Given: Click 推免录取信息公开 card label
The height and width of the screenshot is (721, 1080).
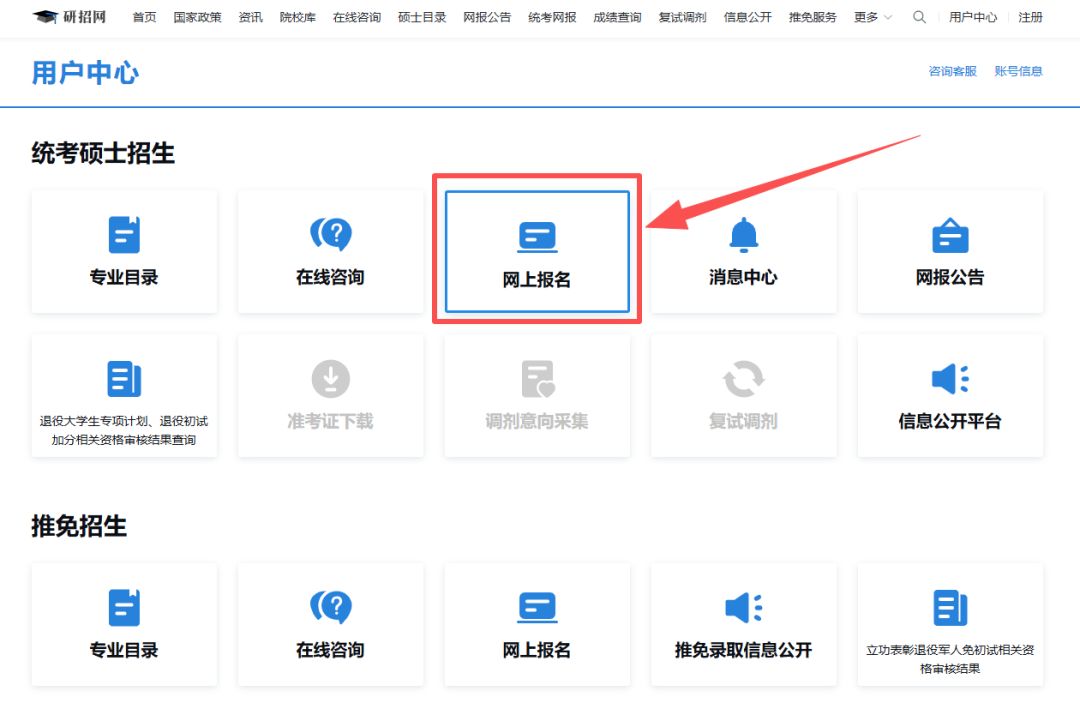Looking at the screenshot, I should click(744, 649).
